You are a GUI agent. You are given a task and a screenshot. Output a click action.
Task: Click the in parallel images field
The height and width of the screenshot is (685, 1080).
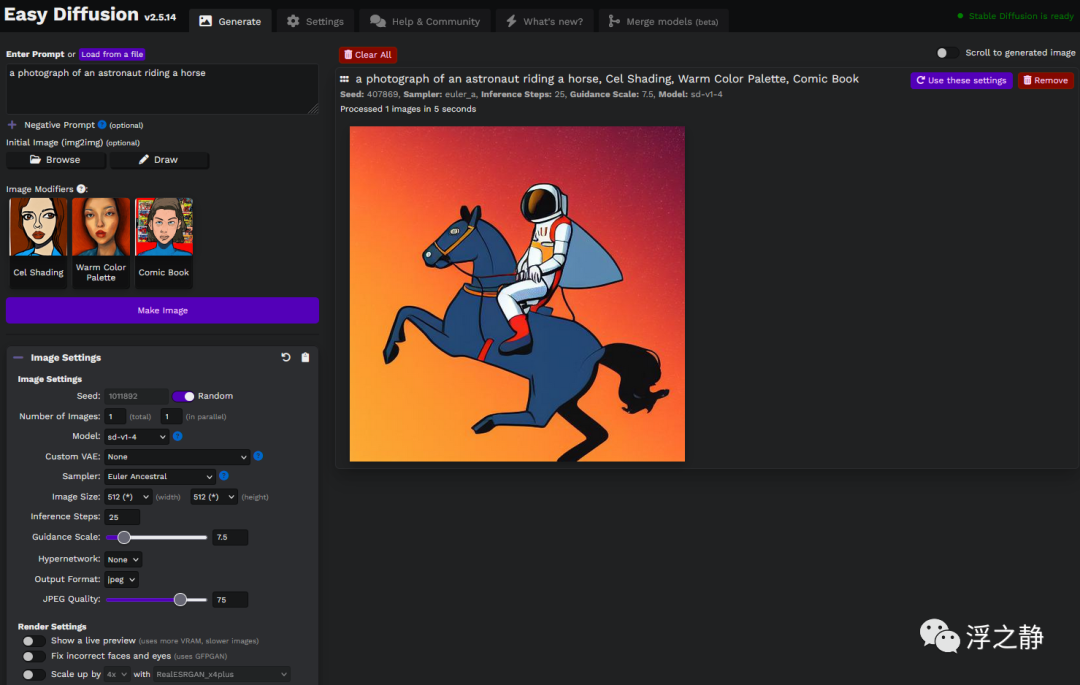point(171,417)
